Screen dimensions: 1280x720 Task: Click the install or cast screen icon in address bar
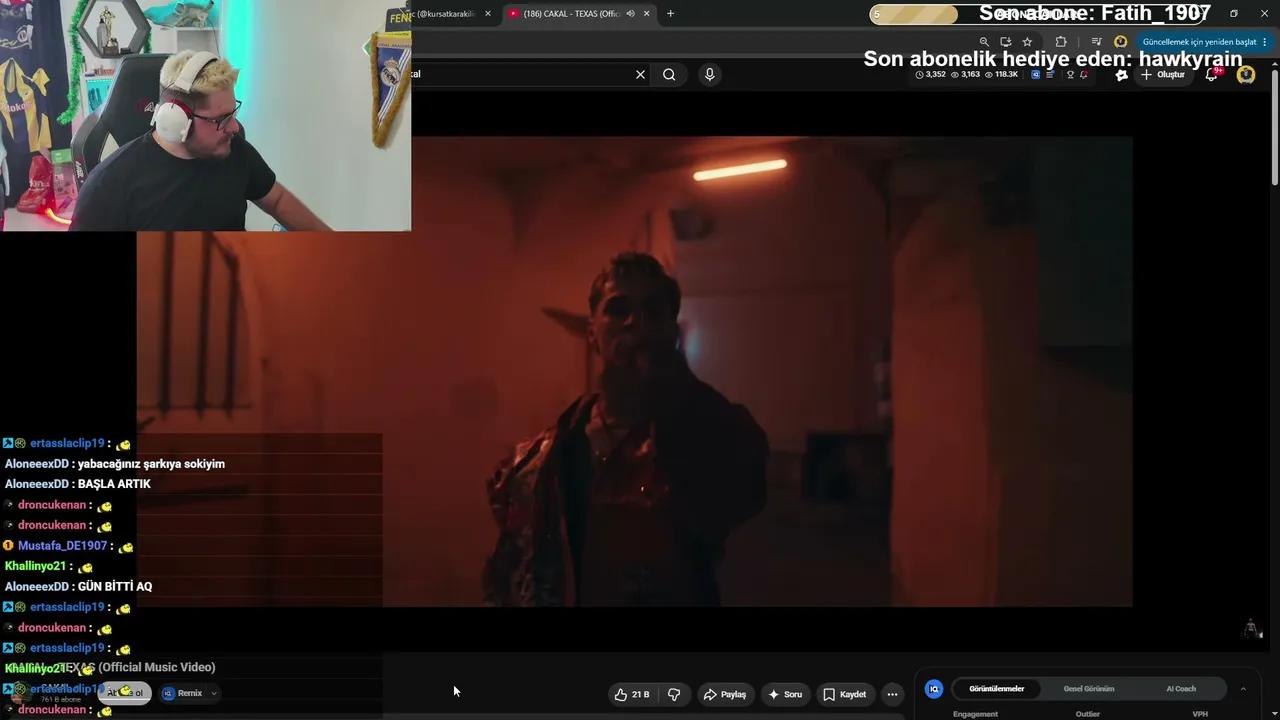click(1005, 42)
